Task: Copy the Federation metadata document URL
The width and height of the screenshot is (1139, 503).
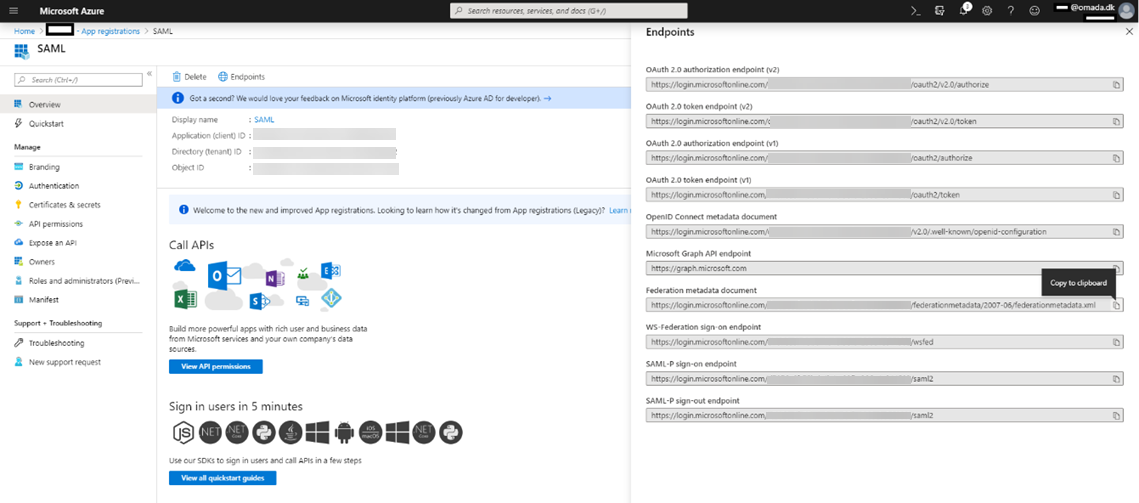Action: point(1116,305)
